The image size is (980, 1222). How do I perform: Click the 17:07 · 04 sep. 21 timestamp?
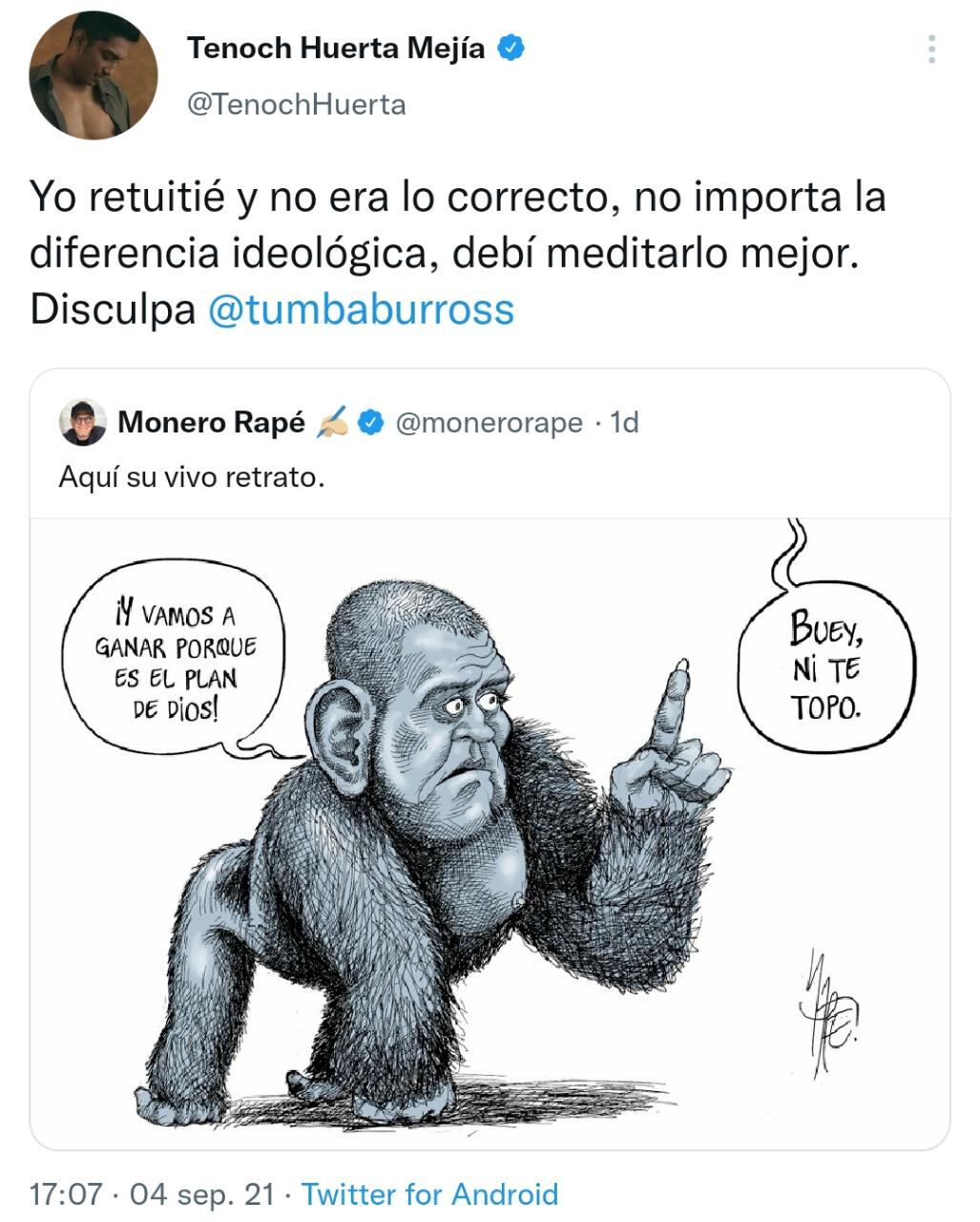click(x=152, y=1194)
